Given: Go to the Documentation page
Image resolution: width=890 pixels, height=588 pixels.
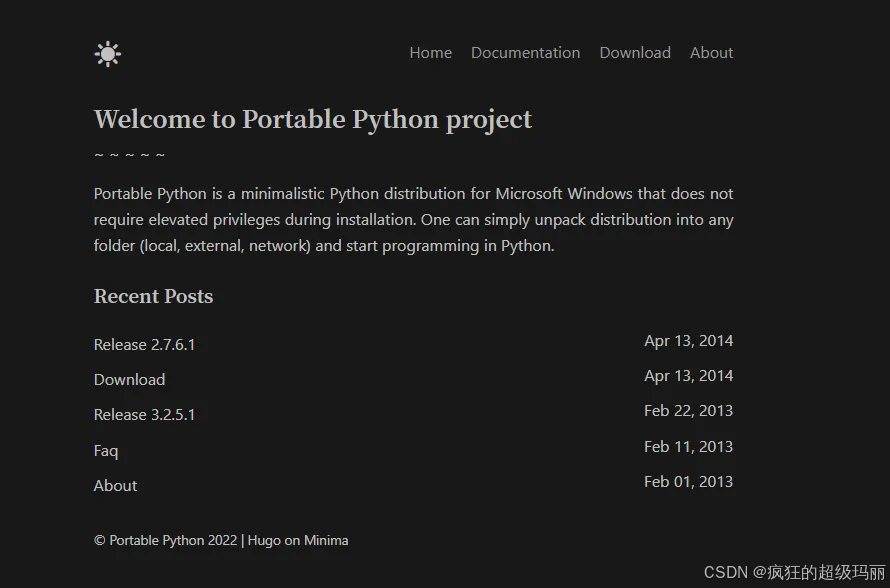Looking at the screenshot, I should 525,53.
